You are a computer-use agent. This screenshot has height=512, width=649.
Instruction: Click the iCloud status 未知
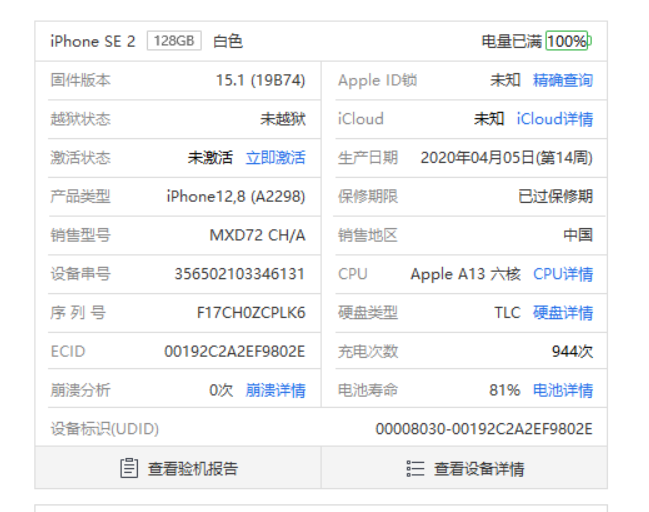489,119
